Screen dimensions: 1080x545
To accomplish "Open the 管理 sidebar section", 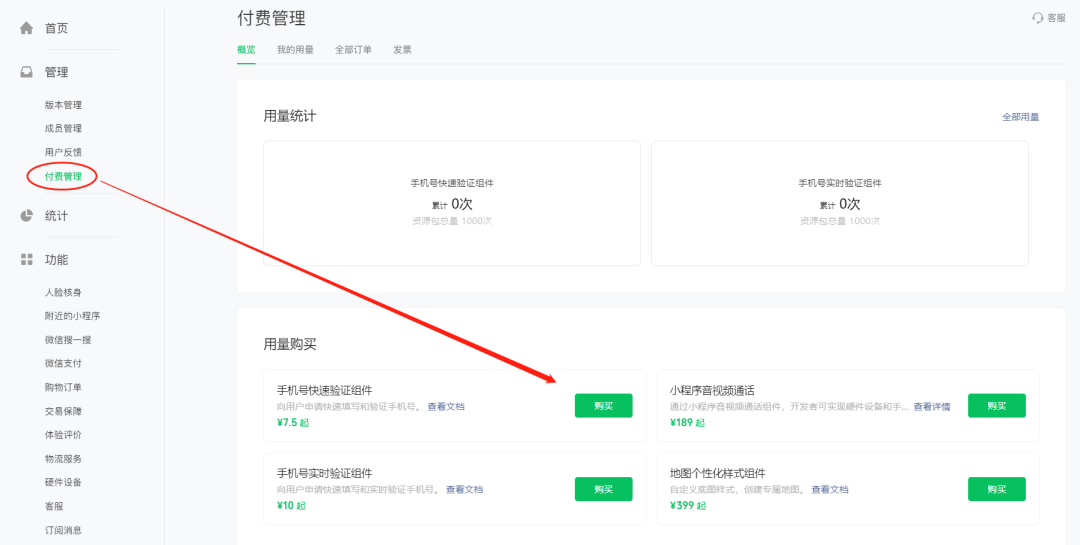I will coord(56,72).
